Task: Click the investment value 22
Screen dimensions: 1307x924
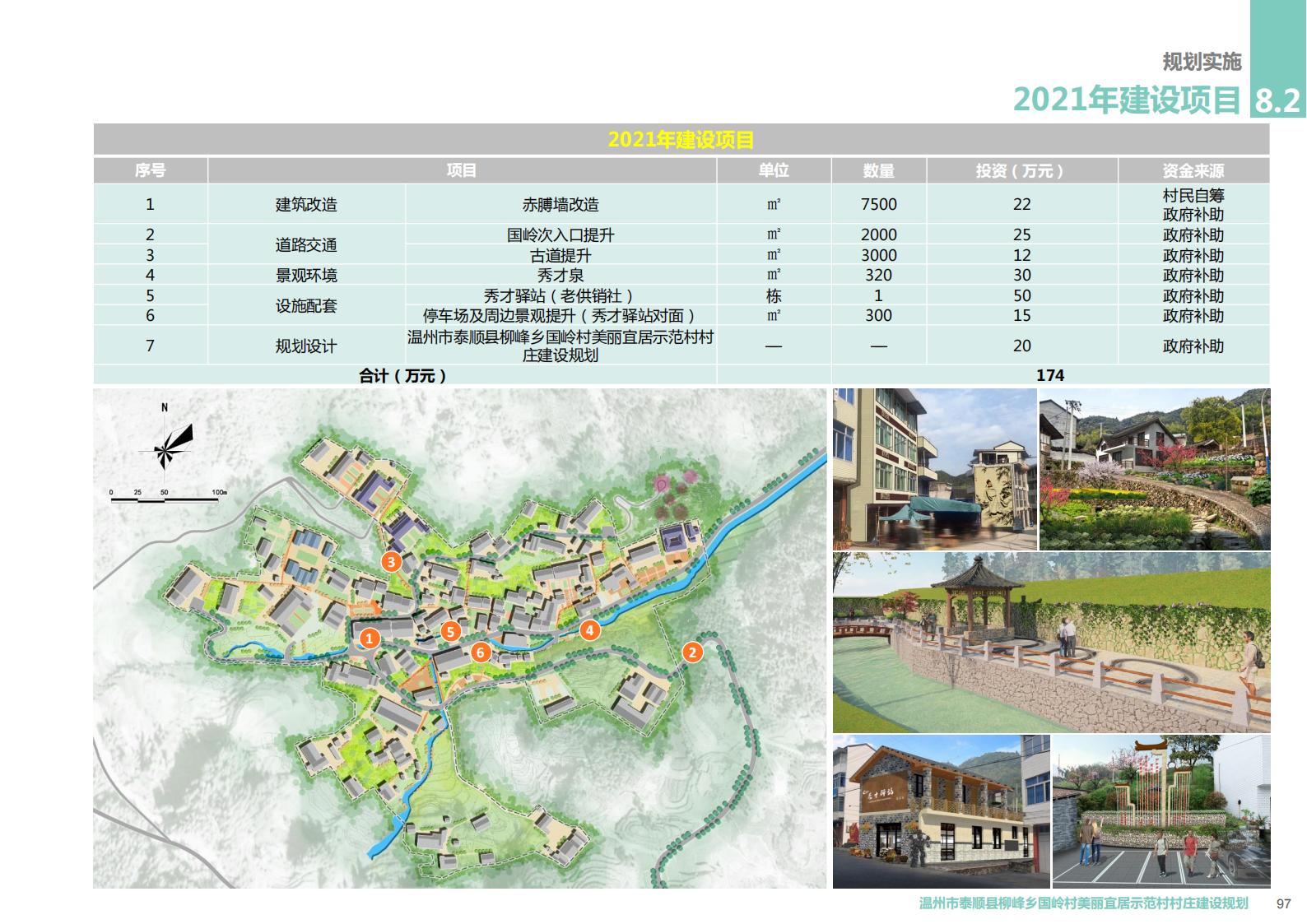Action: pos(1021,204)
